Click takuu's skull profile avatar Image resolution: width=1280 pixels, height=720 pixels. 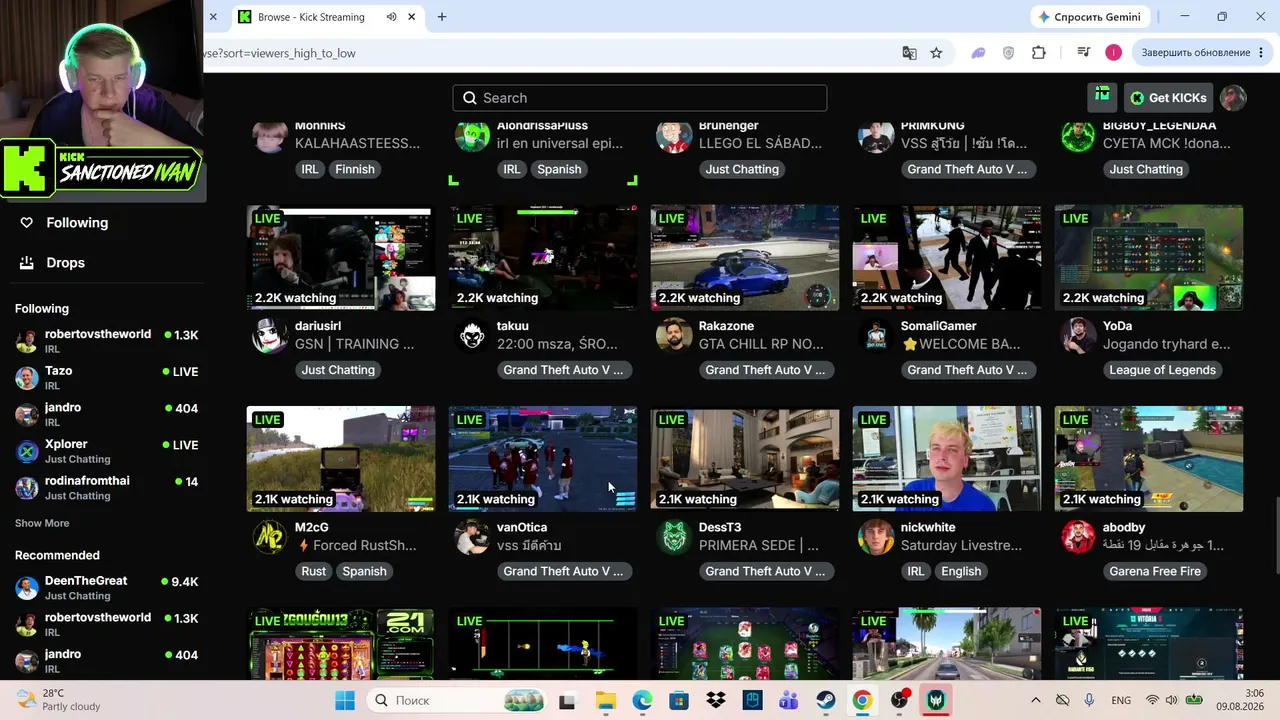(x=472, y=336)
